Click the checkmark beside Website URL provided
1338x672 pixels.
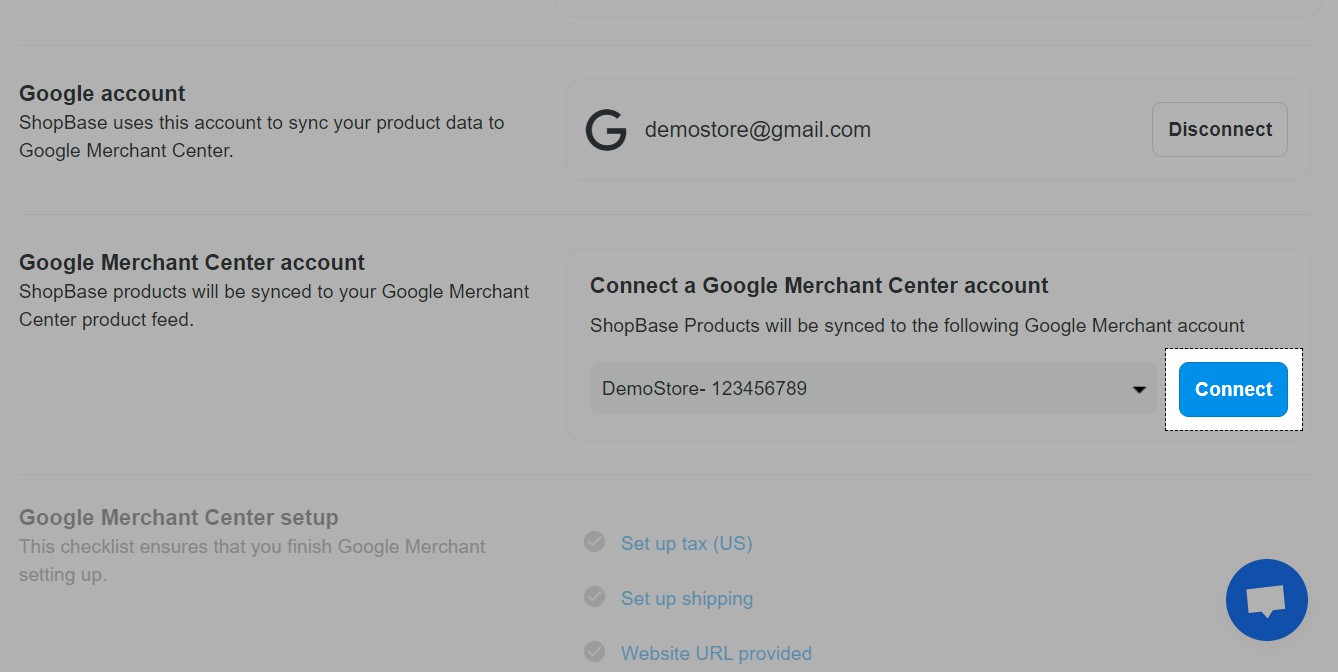(x=594, y=652)
